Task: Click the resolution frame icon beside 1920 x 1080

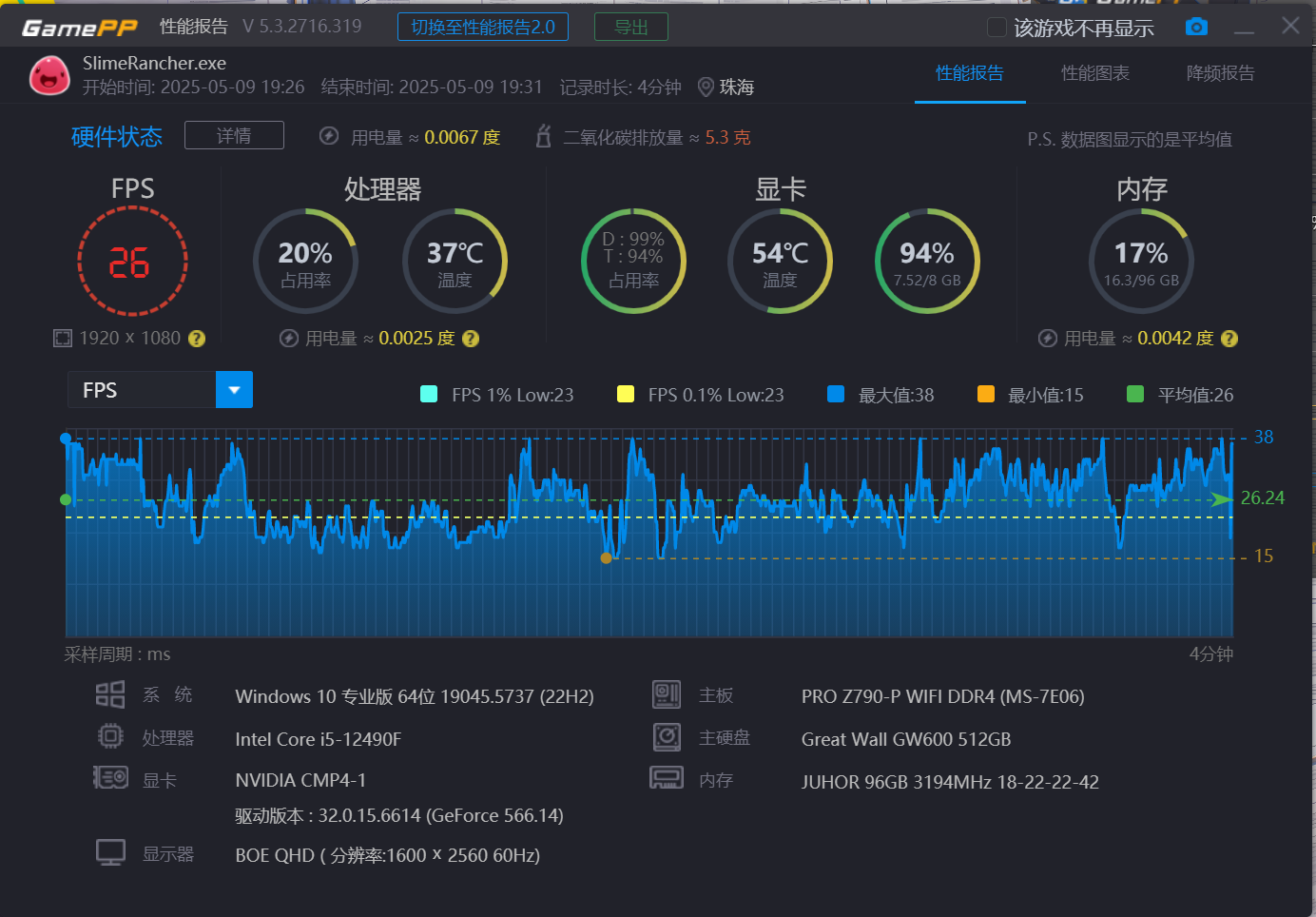Action: [x=63, y=339]
